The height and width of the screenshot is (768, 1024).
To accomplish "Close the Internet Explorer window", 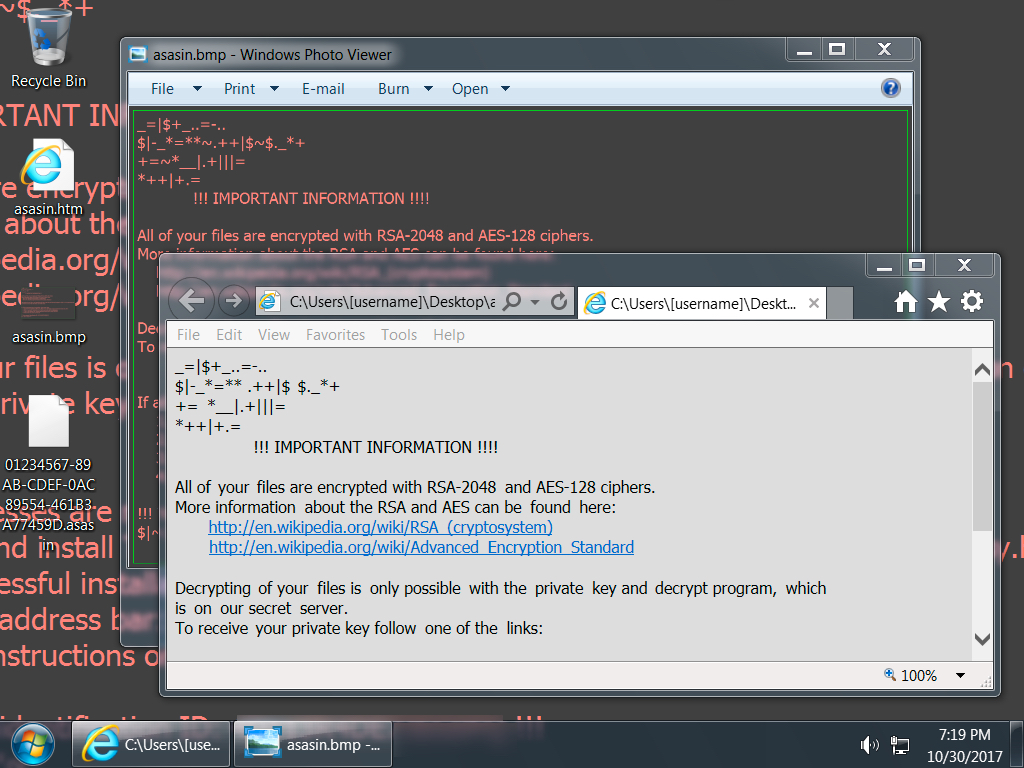I will pos(964,265).
